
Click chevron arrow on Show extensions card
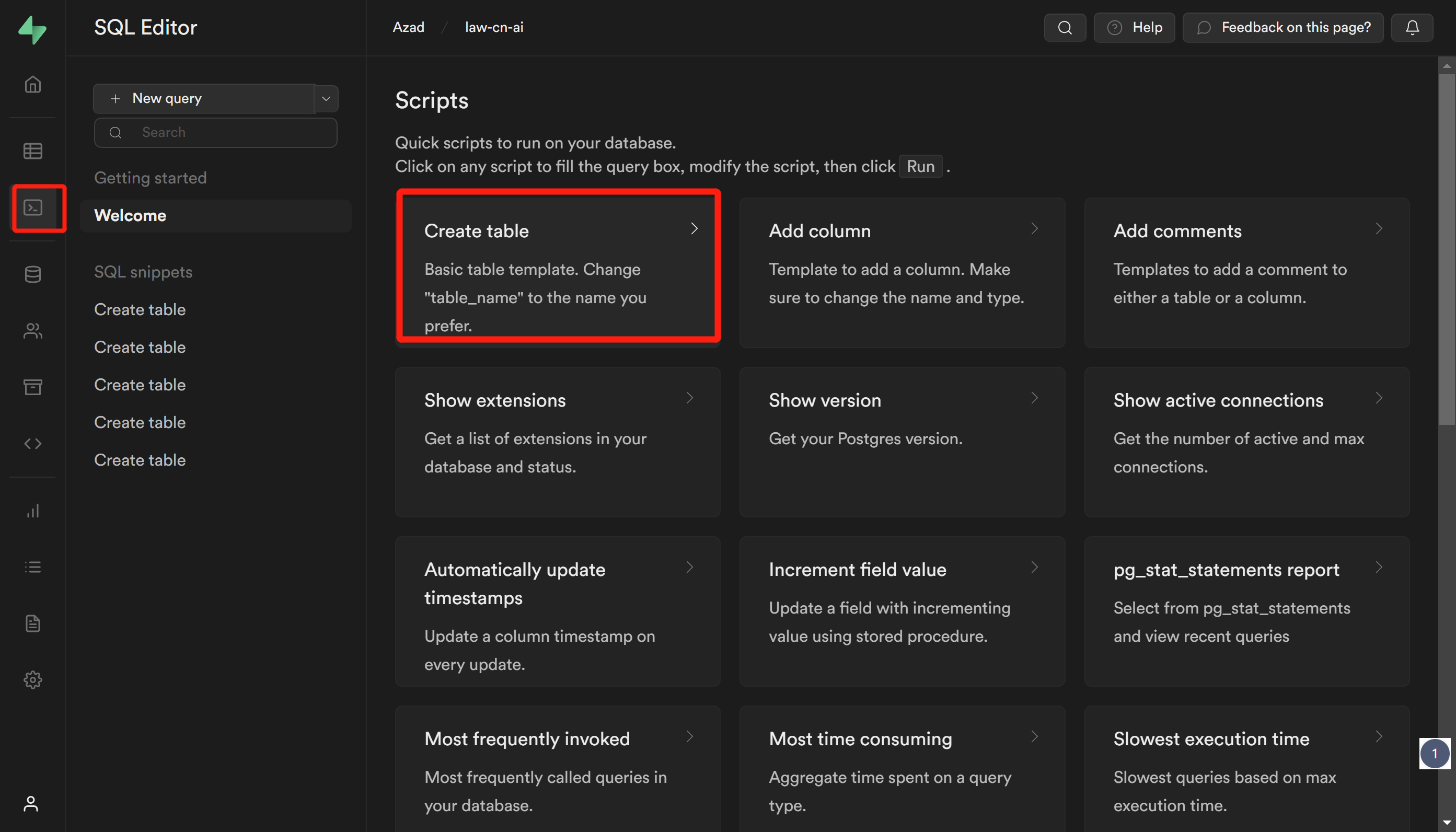(x=690, y=398)
